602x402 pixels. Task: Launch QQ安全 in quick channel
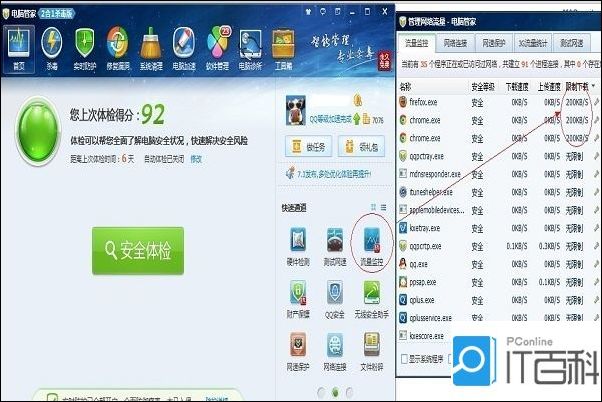[335, 299]
